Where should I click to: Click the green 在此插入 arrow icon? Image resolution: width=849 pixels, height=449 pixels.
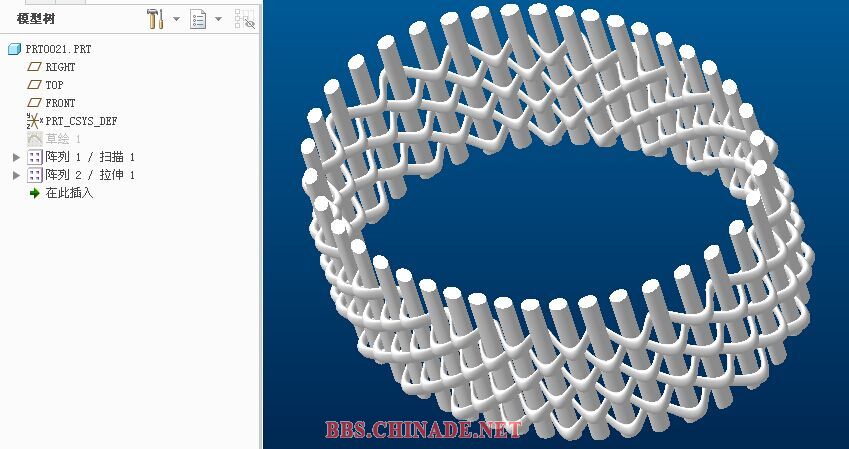(35, 193)
